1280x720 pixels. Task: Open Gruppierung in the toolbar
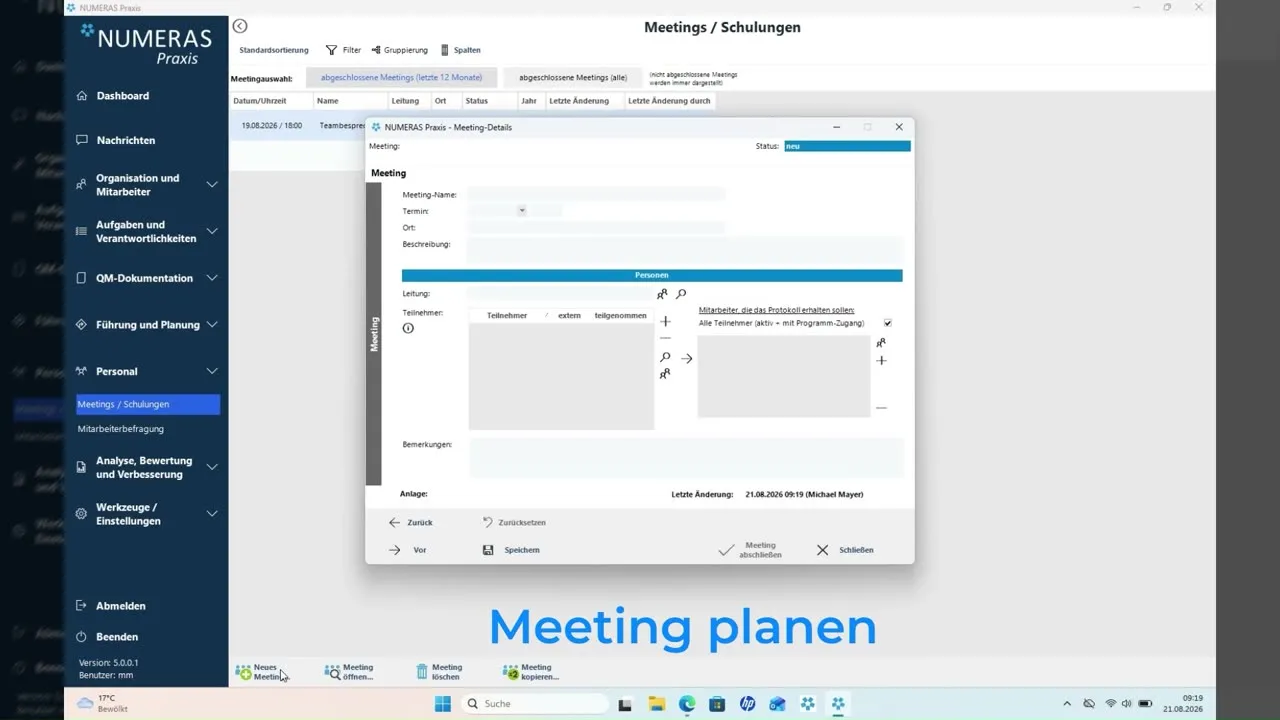click(x=399, y=50)
